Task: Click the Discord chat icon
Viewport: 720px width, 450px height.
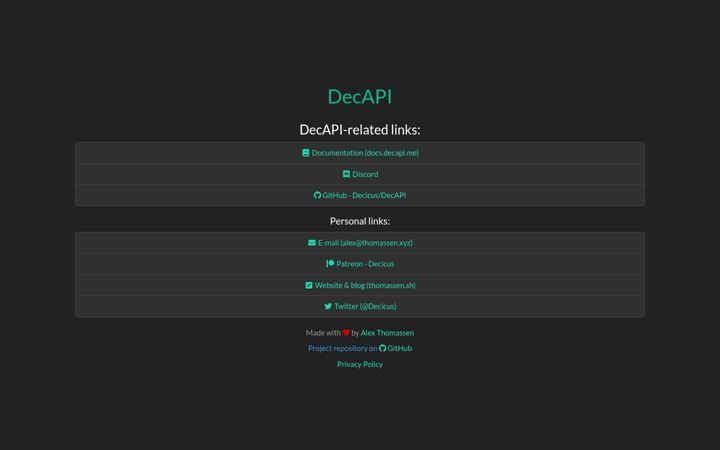Action: [346, 174]
